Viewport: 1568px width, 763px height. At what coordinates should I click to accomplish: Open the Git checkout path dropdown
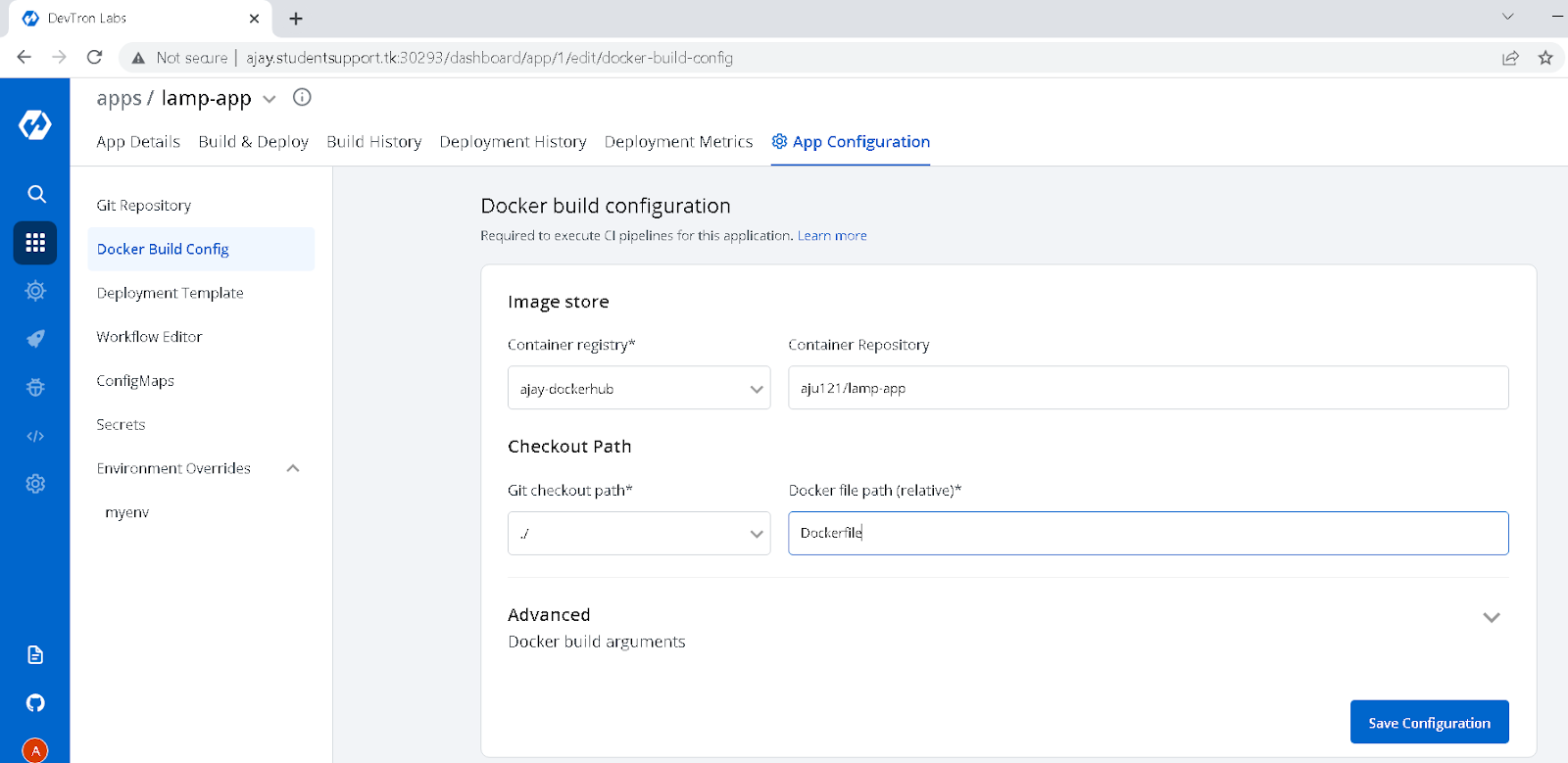[639, 533]
